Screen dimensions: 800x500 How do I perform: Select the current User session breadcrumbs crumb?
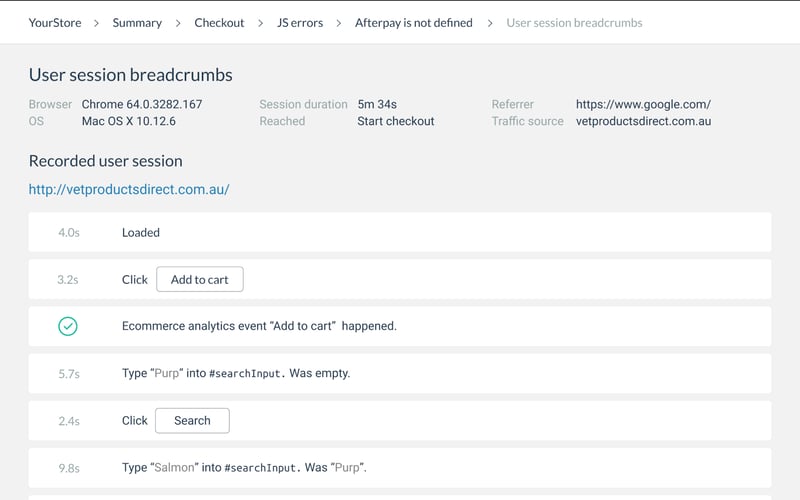tap(575, 23)
